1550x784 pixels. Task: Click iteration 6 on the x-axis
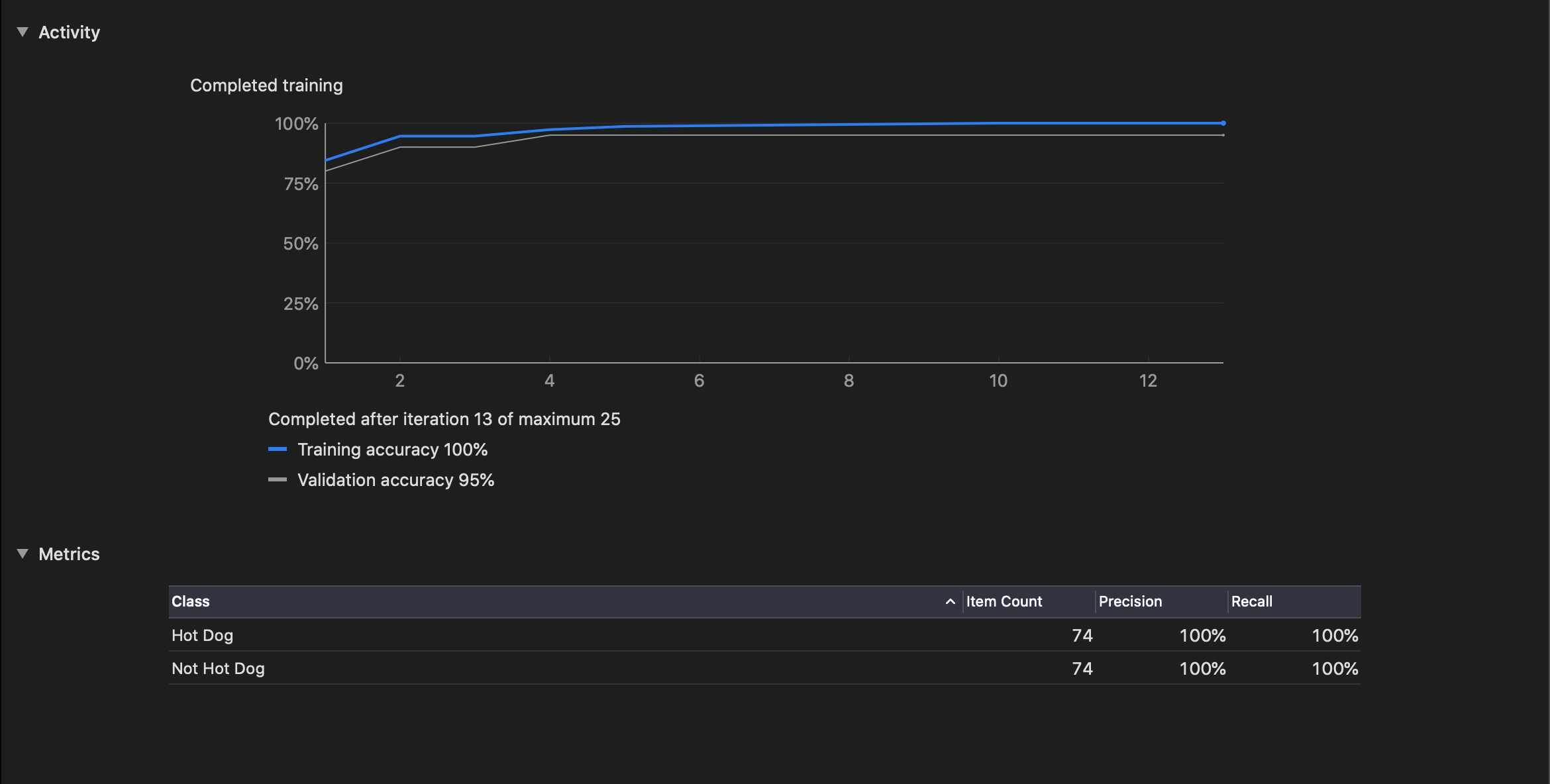[699, 381]
